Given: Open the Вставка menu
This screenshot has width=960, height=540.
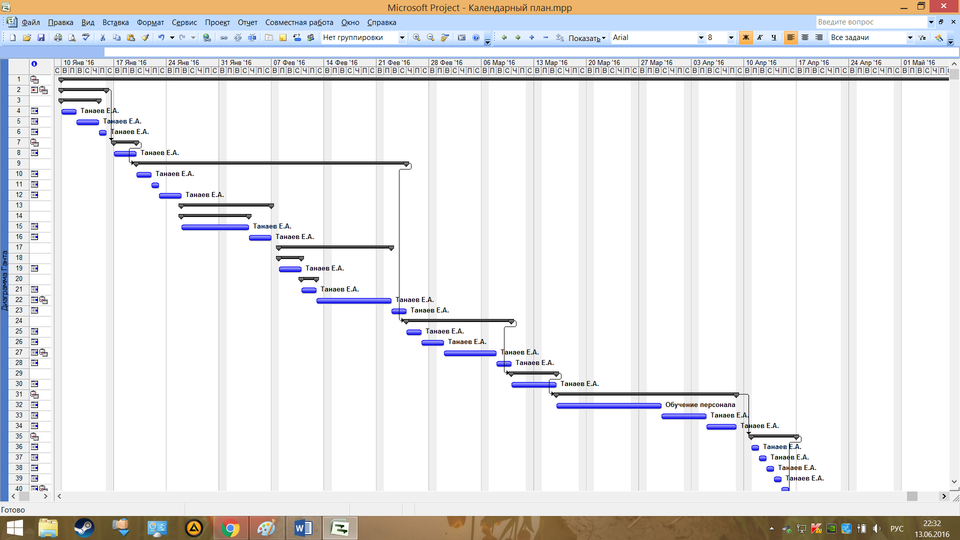Looking at the screenshot, I should click(116, 22).
